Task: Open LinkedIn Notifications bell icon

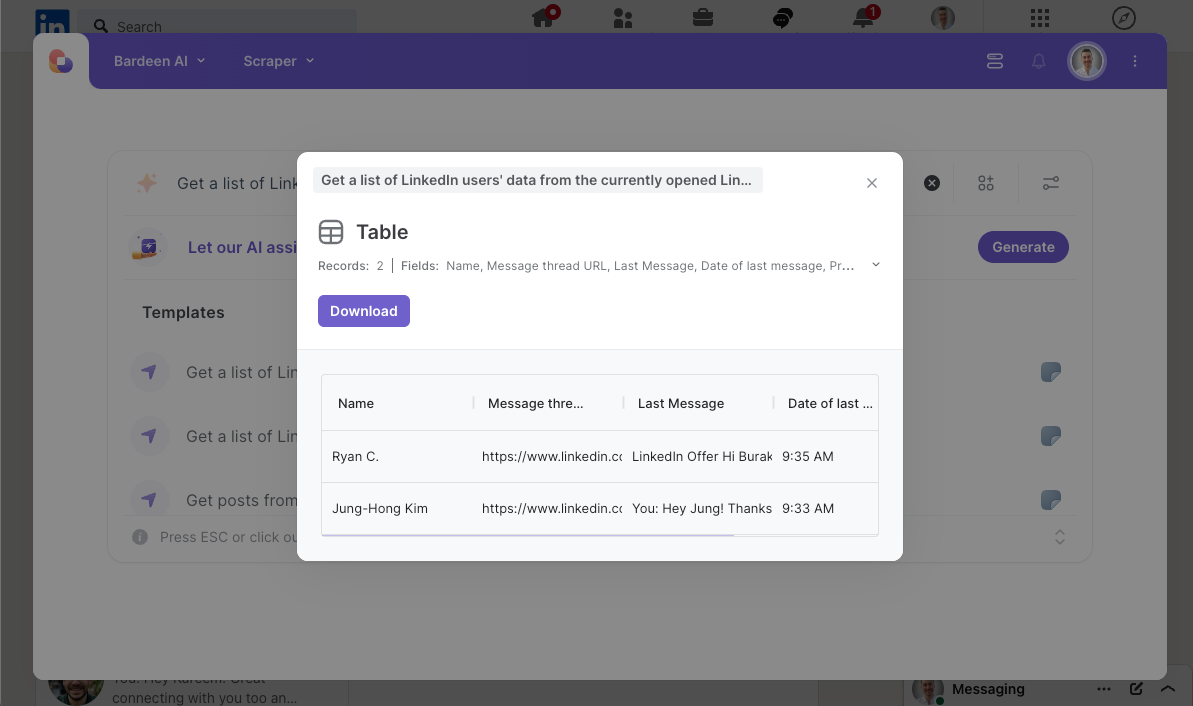Action: 864,17
